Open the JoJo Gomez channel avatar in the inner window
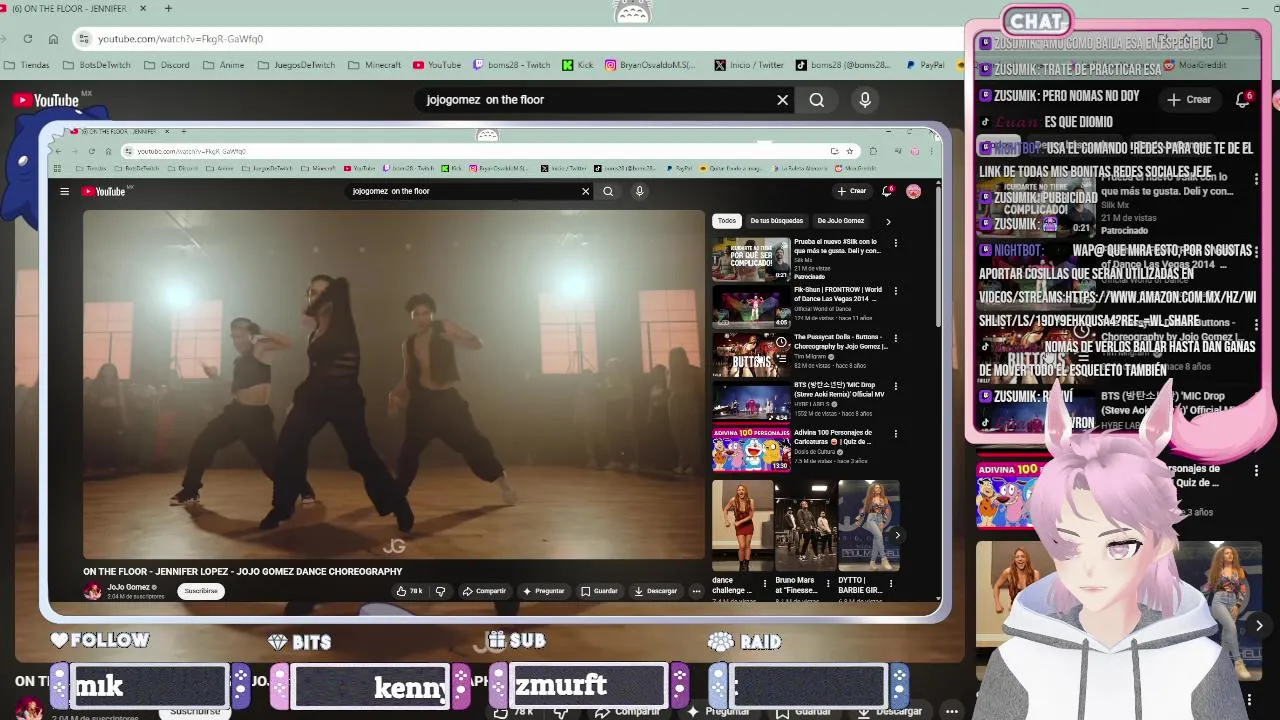This screenshot has width=1280, height=720. [x=93, y=591]
